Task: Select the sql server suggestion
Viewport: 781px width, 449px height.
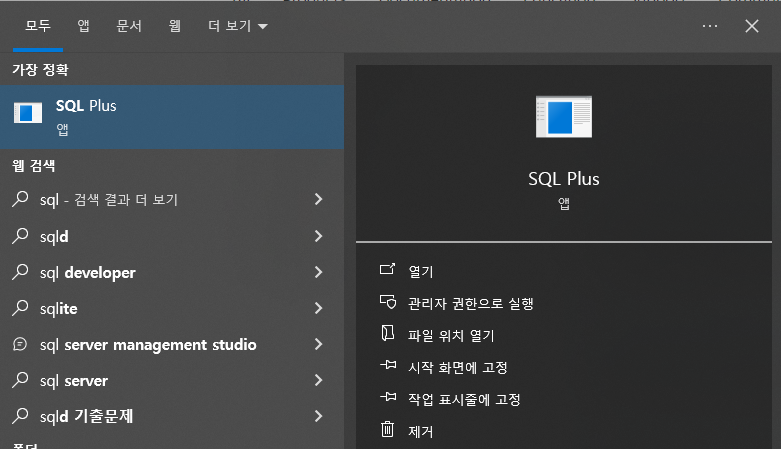Action: click(x=172, y=380)
